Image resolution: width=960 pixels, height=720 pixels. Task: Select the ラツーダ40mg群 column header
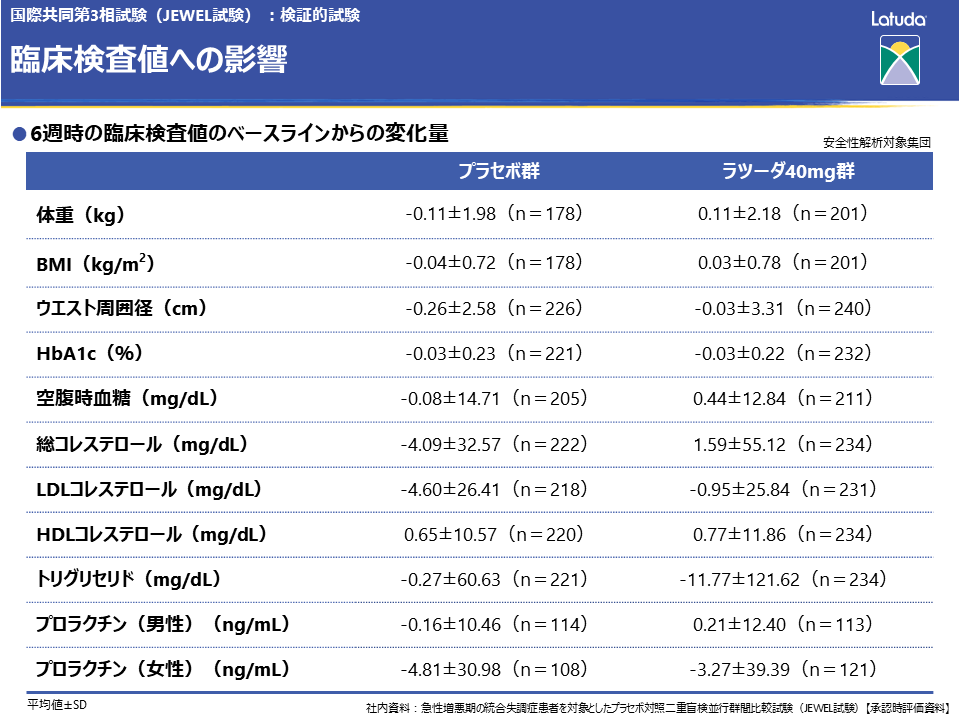click(x=788, y=171)
